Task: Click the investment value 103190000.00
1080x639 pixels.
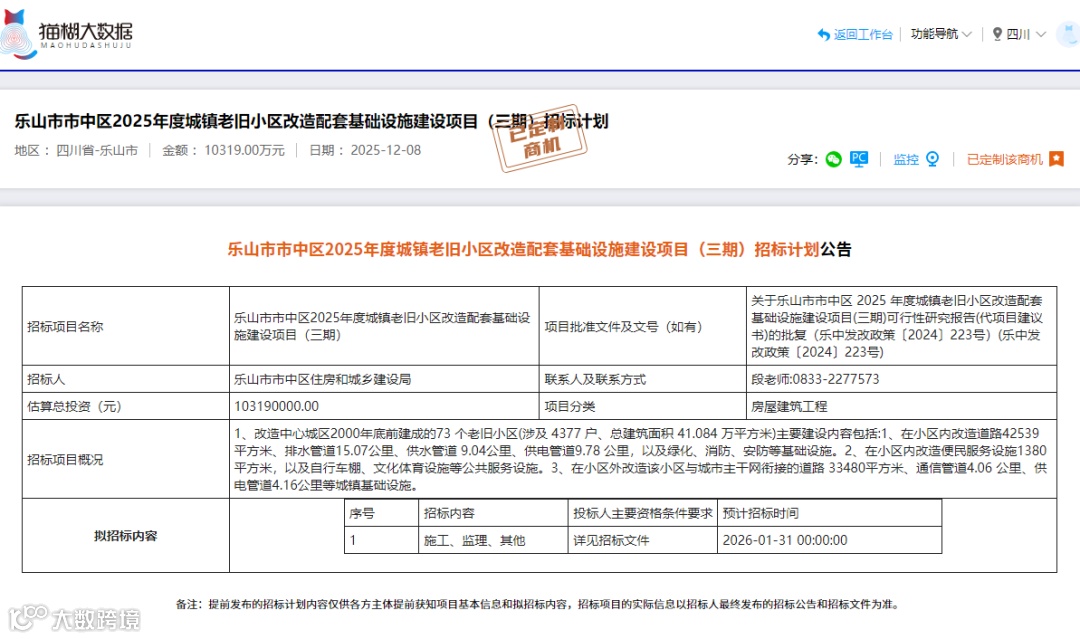Action: coord(384,406)
